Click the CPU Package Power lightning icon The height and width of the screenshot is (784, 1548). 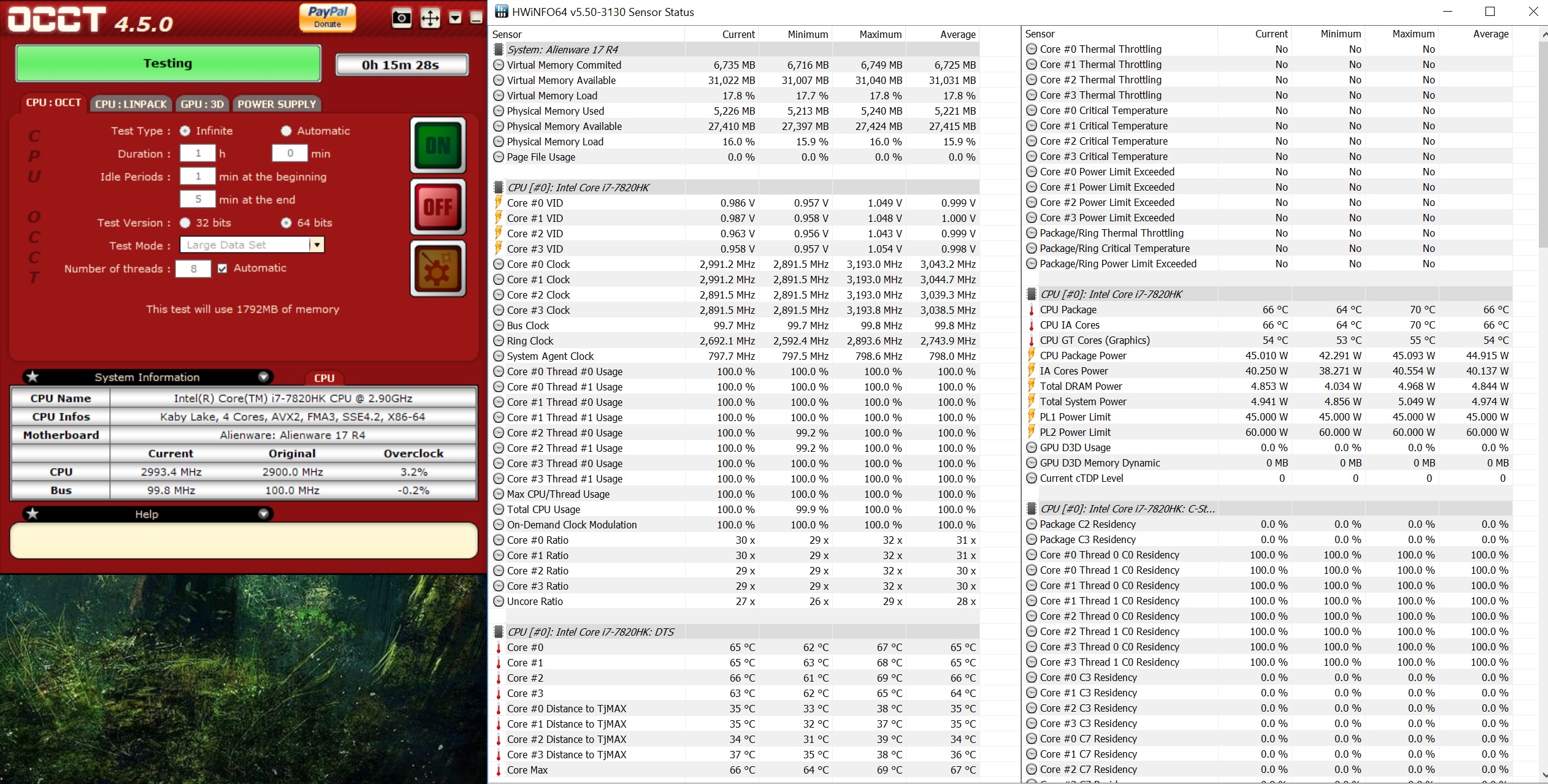(x=1032, y=356)
